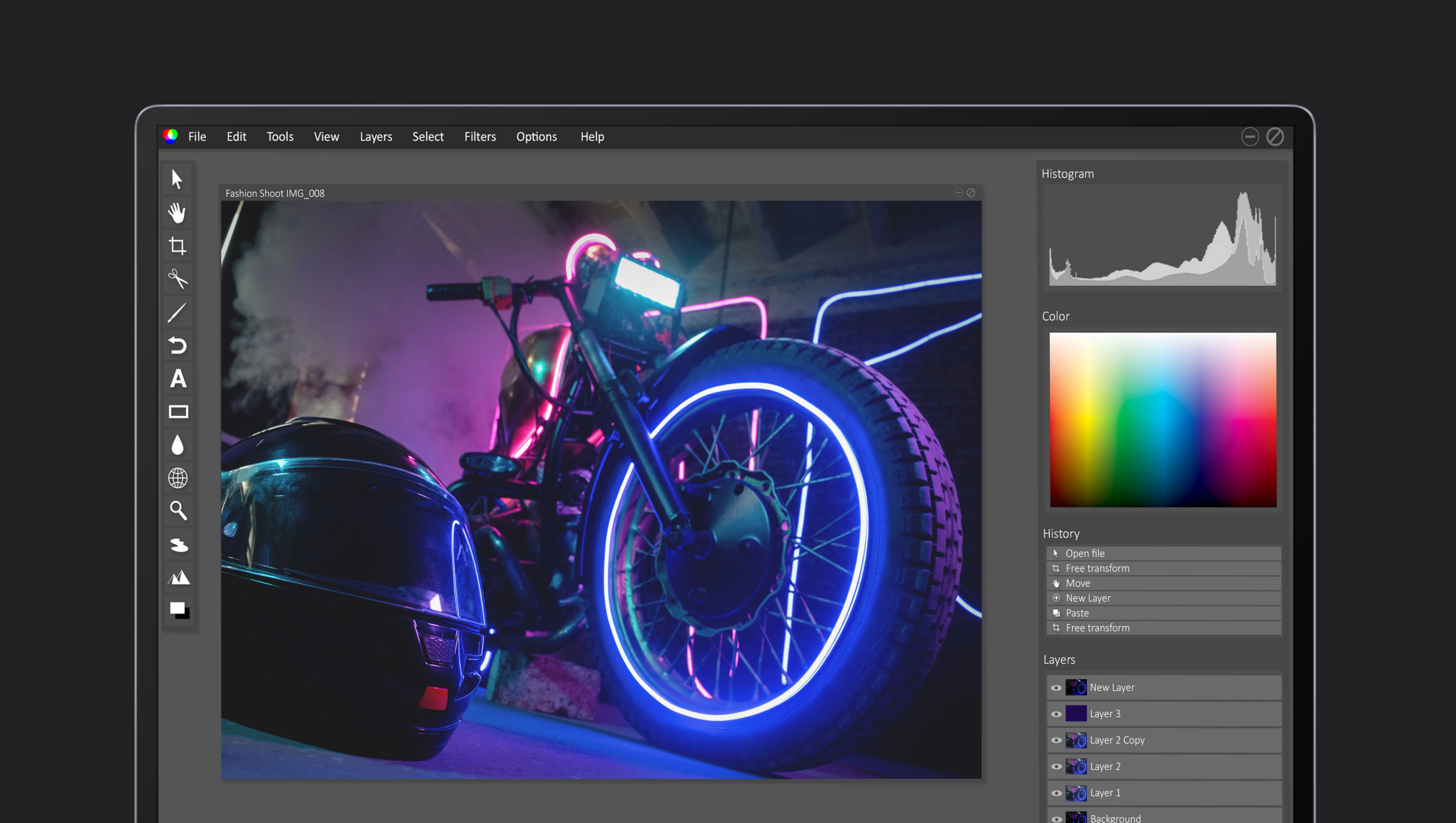Toggle Layer 1 eye icon
The height and width of the screenshot is (823, 1456).
pyautogui.click(x=1056, y=793)
